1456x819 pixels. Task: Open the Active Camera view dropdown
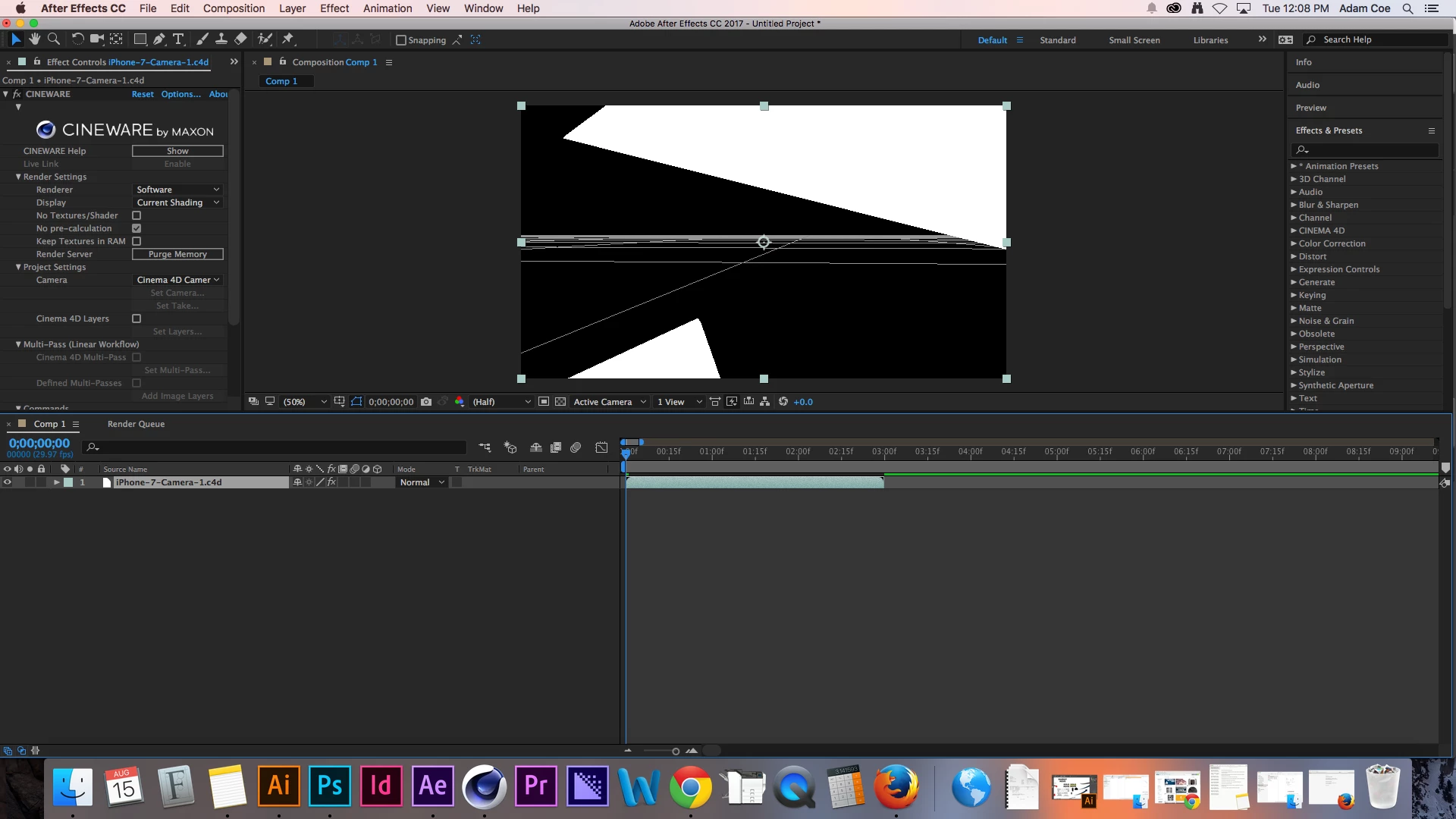coord(610,402)
